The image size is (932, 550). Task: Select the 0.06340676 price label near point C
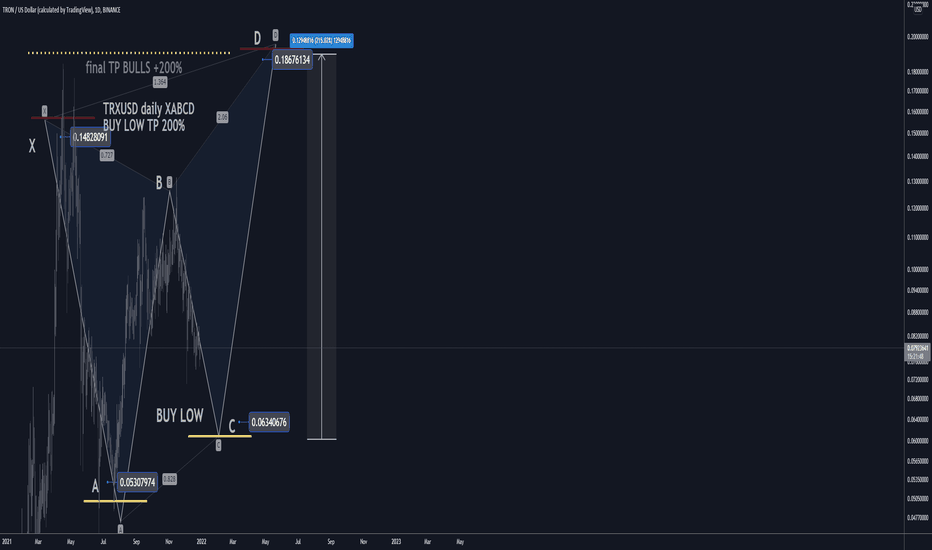269,422
